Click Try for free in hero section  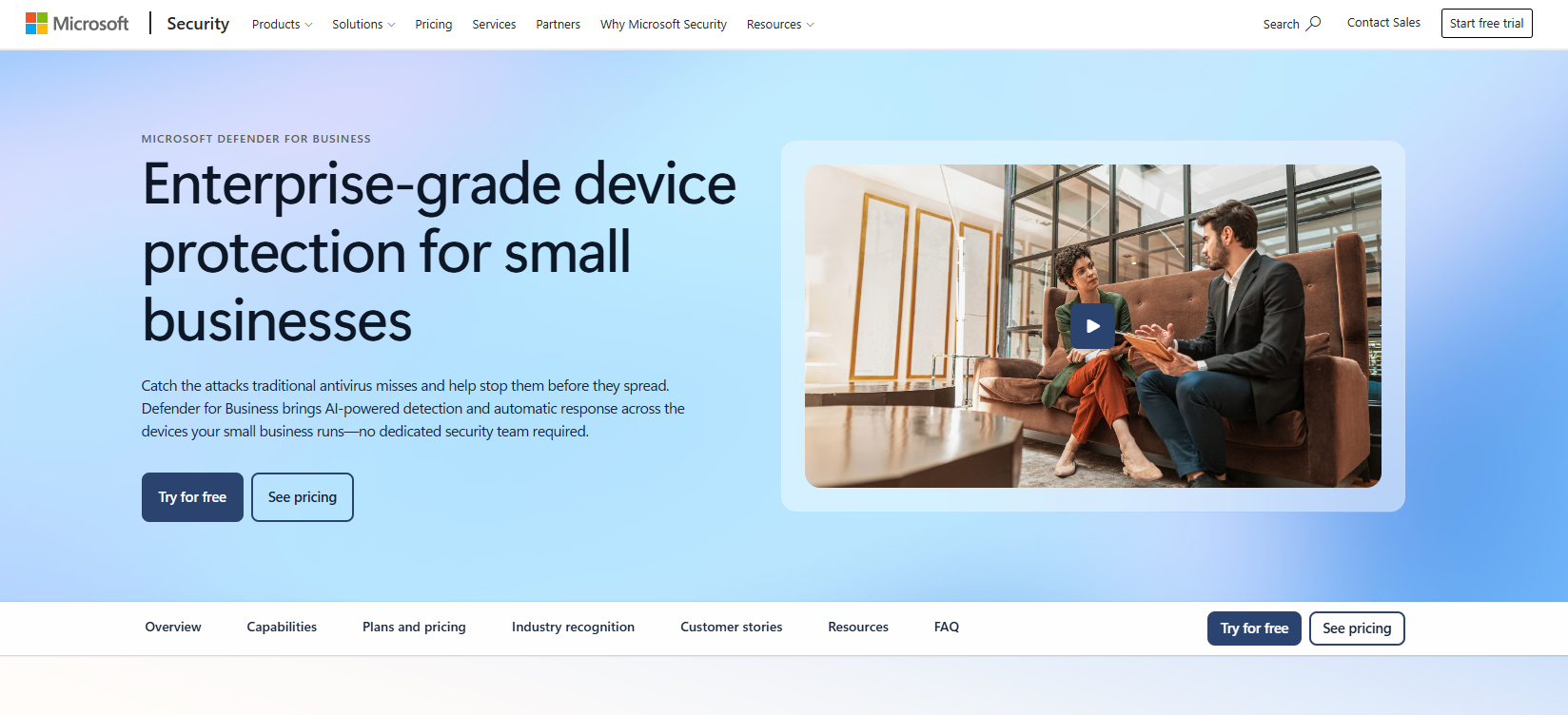(192, 497)
